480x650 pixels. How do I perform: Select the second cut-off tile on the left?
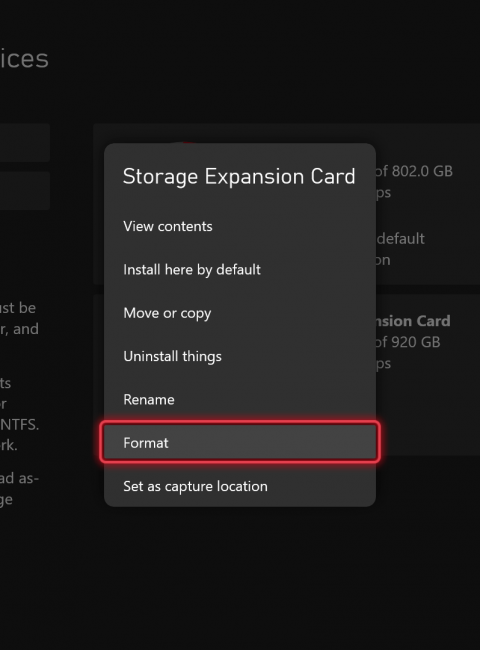click(x=25, y=191)
